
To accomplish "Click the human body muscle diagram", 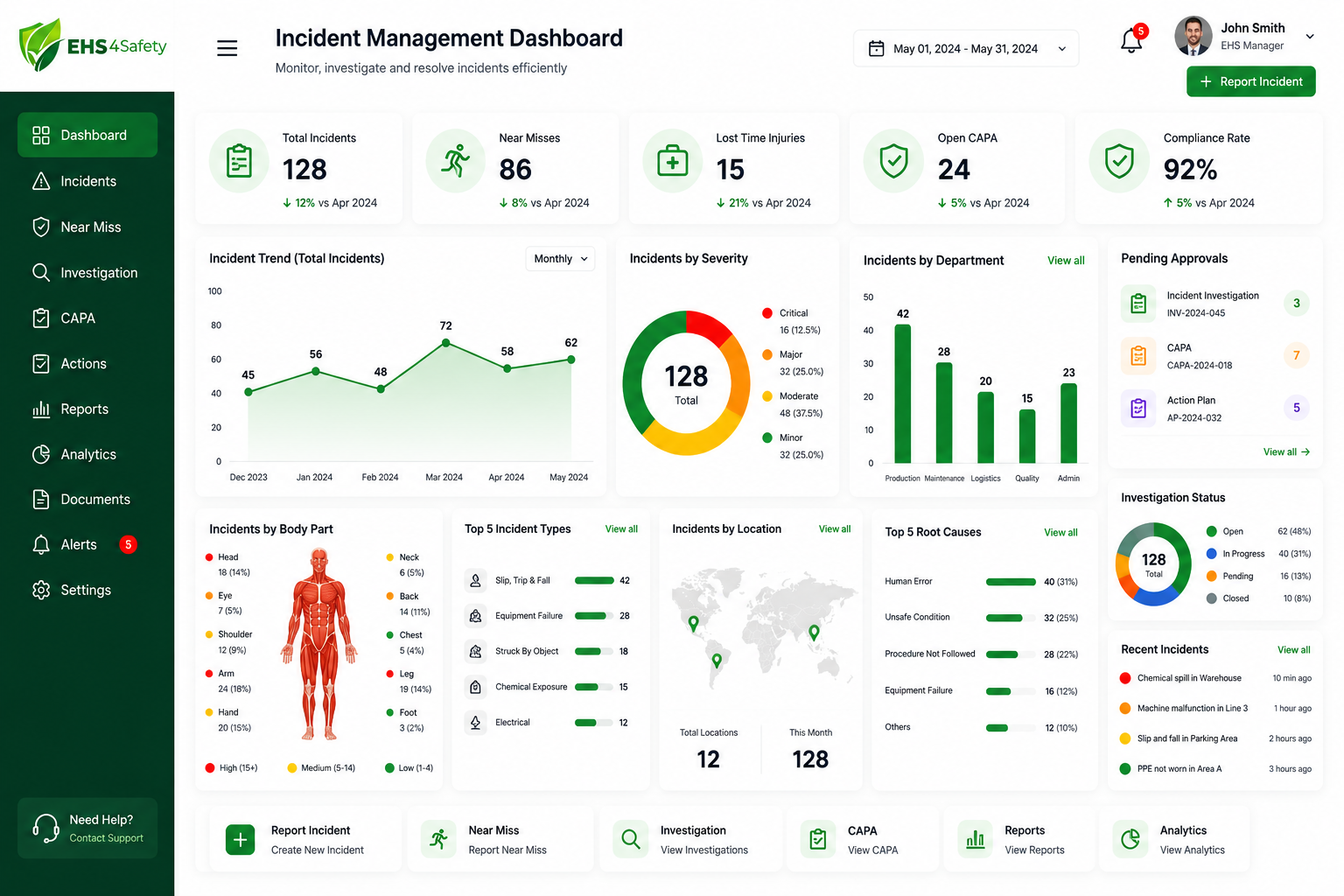I will tap(319, 645).
